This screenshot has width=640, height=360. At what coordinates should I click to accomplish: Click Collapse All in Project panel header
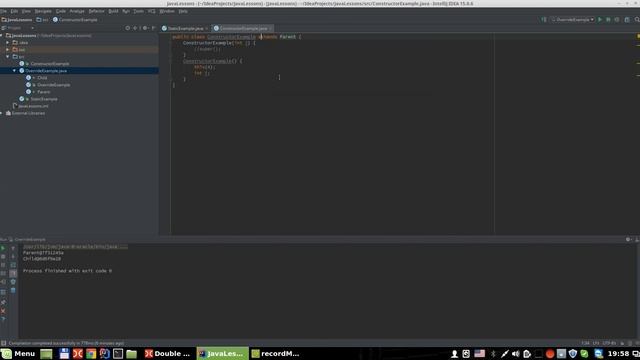tap(136, 28)
